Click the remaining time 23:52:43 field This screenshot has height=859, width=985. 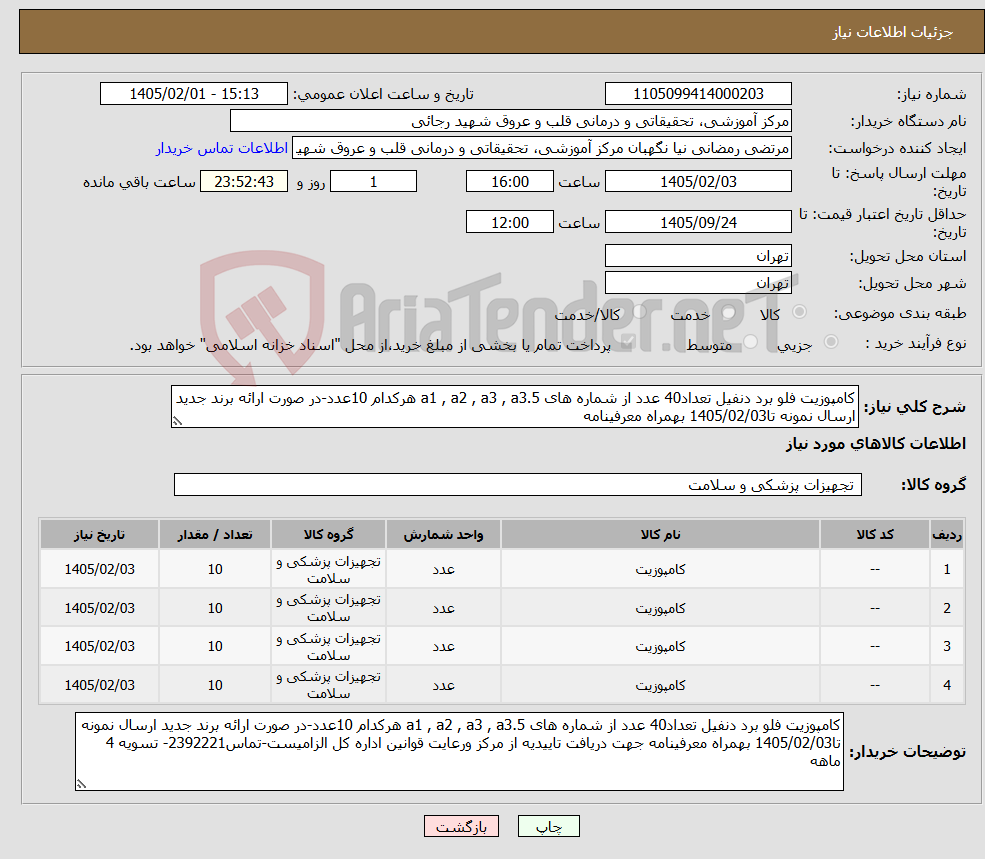(244, 182)
